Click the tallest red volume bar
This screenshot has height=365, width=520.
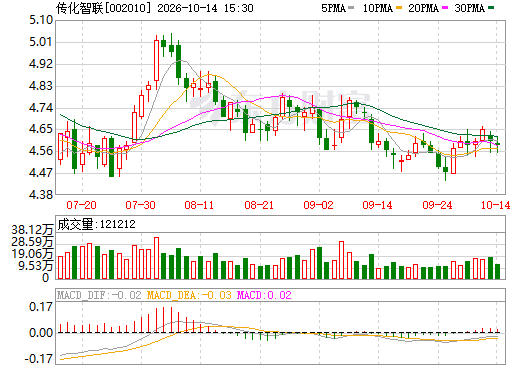pyautogui.click(x=156, y=258)
